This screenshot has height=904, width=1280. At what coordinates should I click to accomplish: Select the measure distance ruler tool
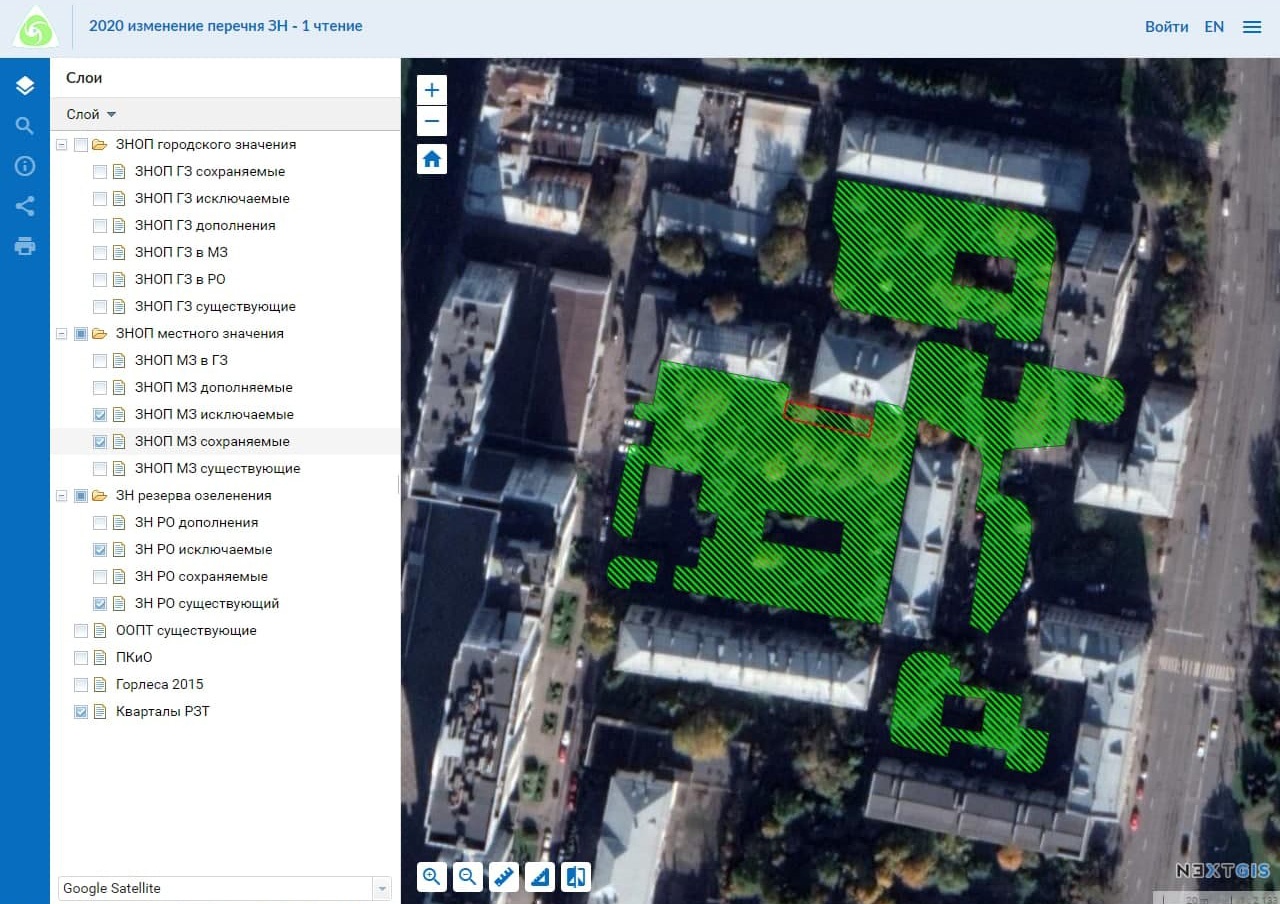click(x=504, y=877)
